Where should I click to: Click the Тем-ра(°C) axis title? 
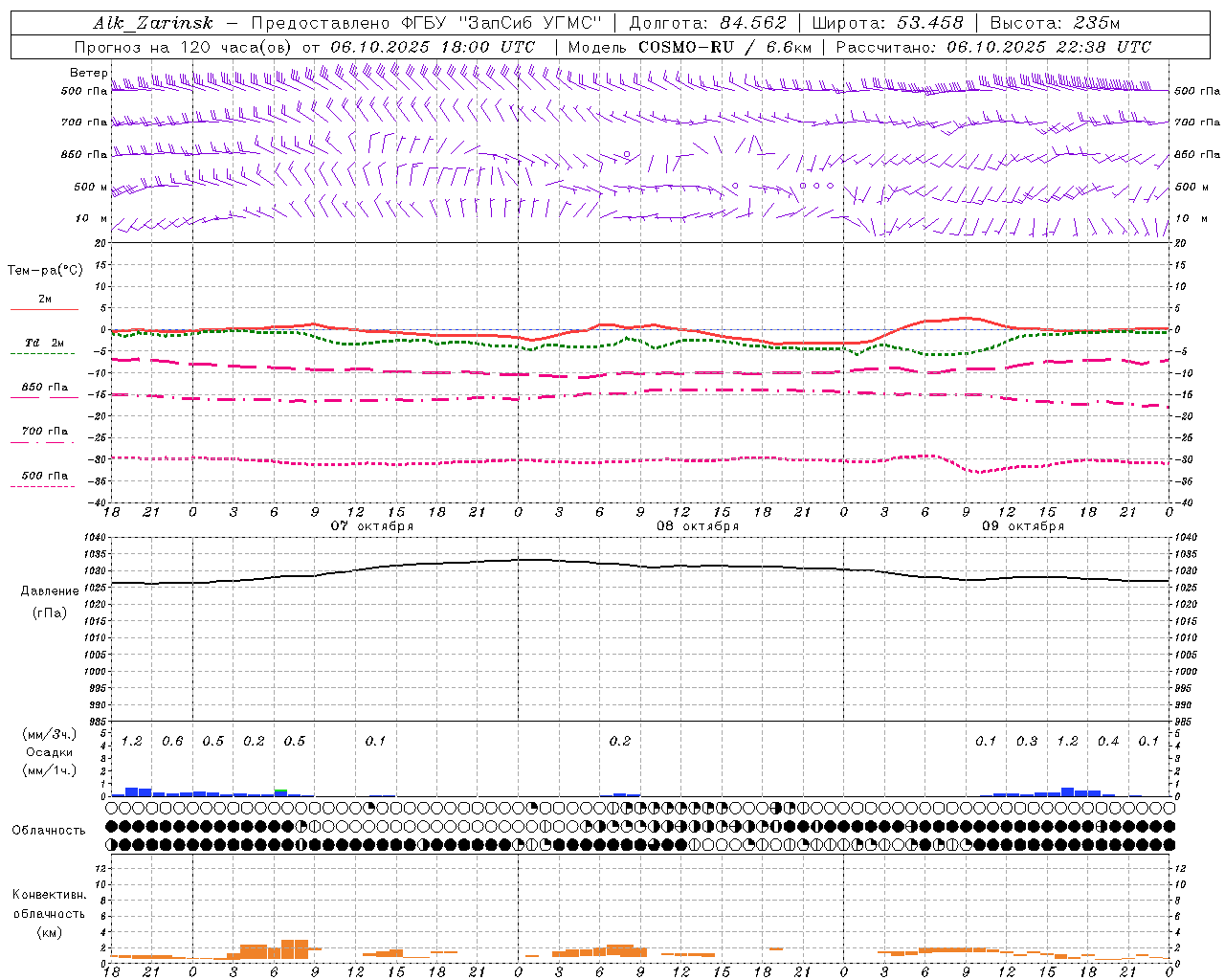click(45, 271)
